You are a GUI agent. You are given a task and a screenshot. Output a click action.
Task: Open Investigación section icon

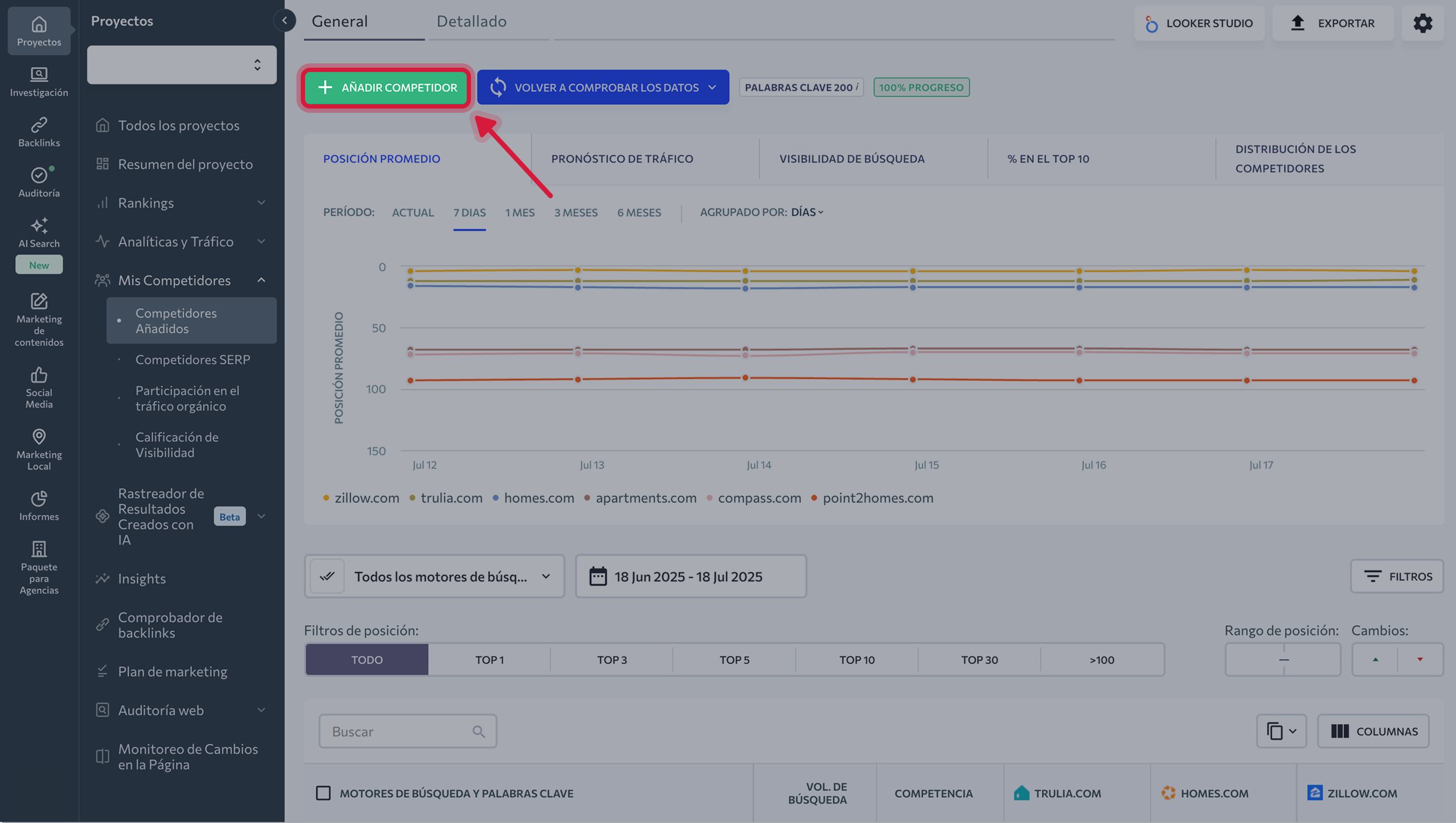(39, 74)
